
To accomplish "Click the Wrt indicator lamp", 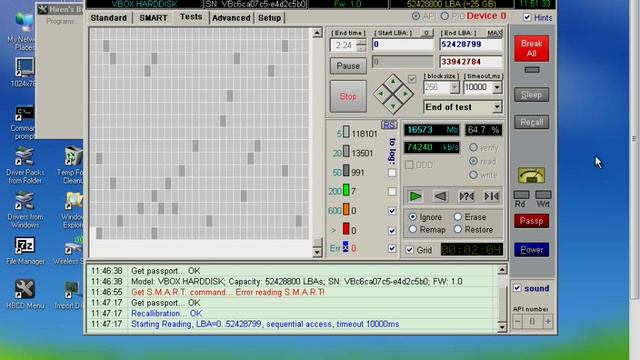I will click(x=543, y=195).
